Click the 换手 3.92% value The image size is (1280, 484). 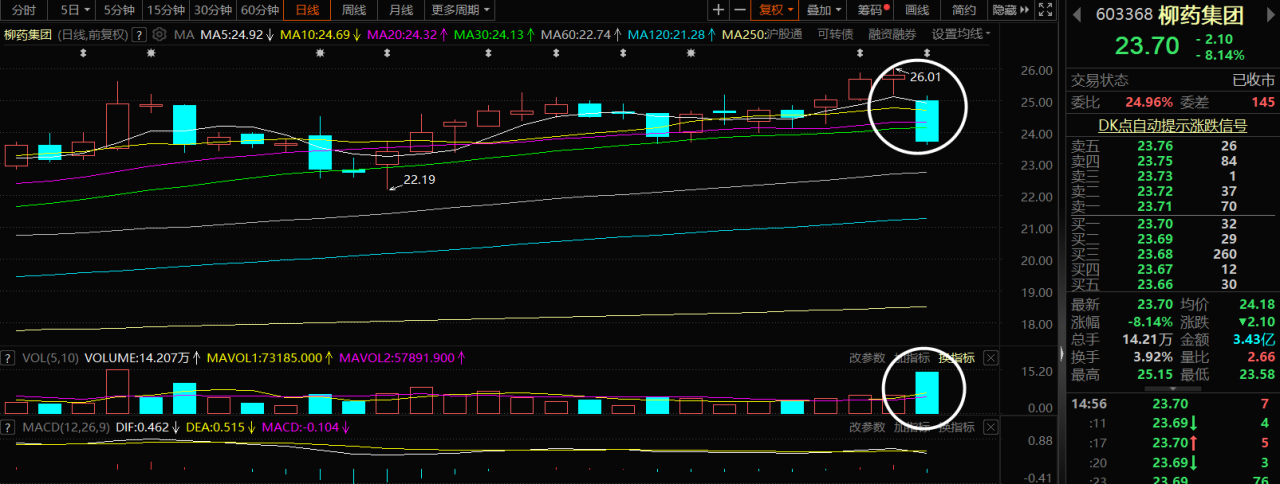(x=1154, y=357)
